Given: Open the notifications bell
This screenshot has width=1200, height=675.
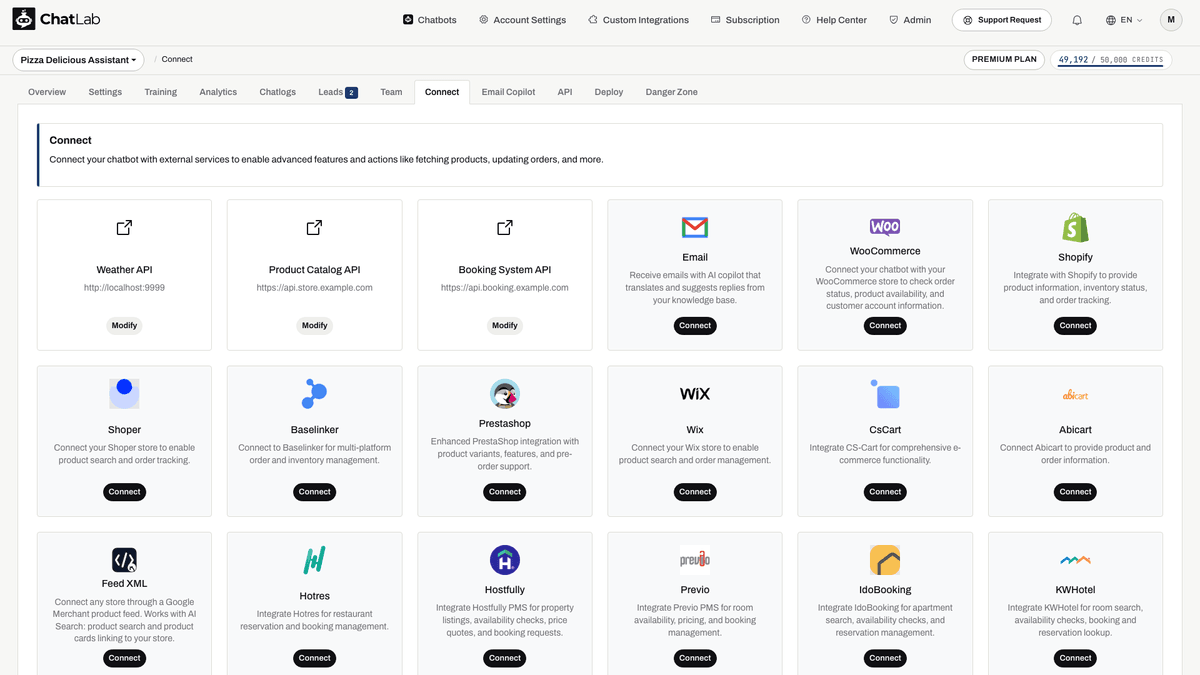Looking at the screenshot, I should [x=1077, y=20].
